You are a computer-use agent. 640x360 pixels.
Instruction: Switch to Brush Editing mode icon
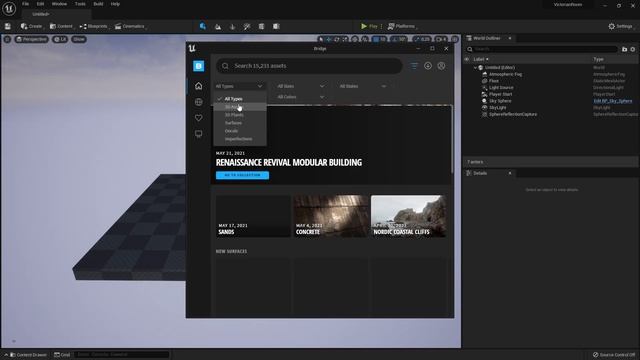tap(276, 27)
